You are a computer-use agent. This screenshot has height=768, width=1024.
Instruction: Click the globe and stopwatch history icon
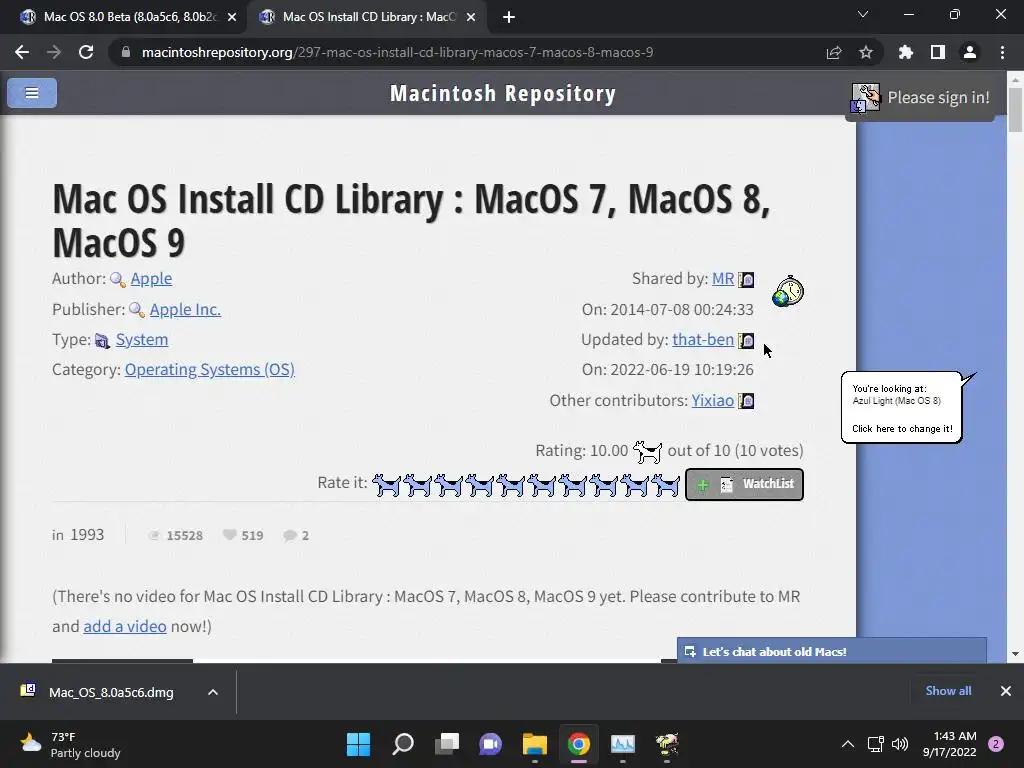[788, 291]
